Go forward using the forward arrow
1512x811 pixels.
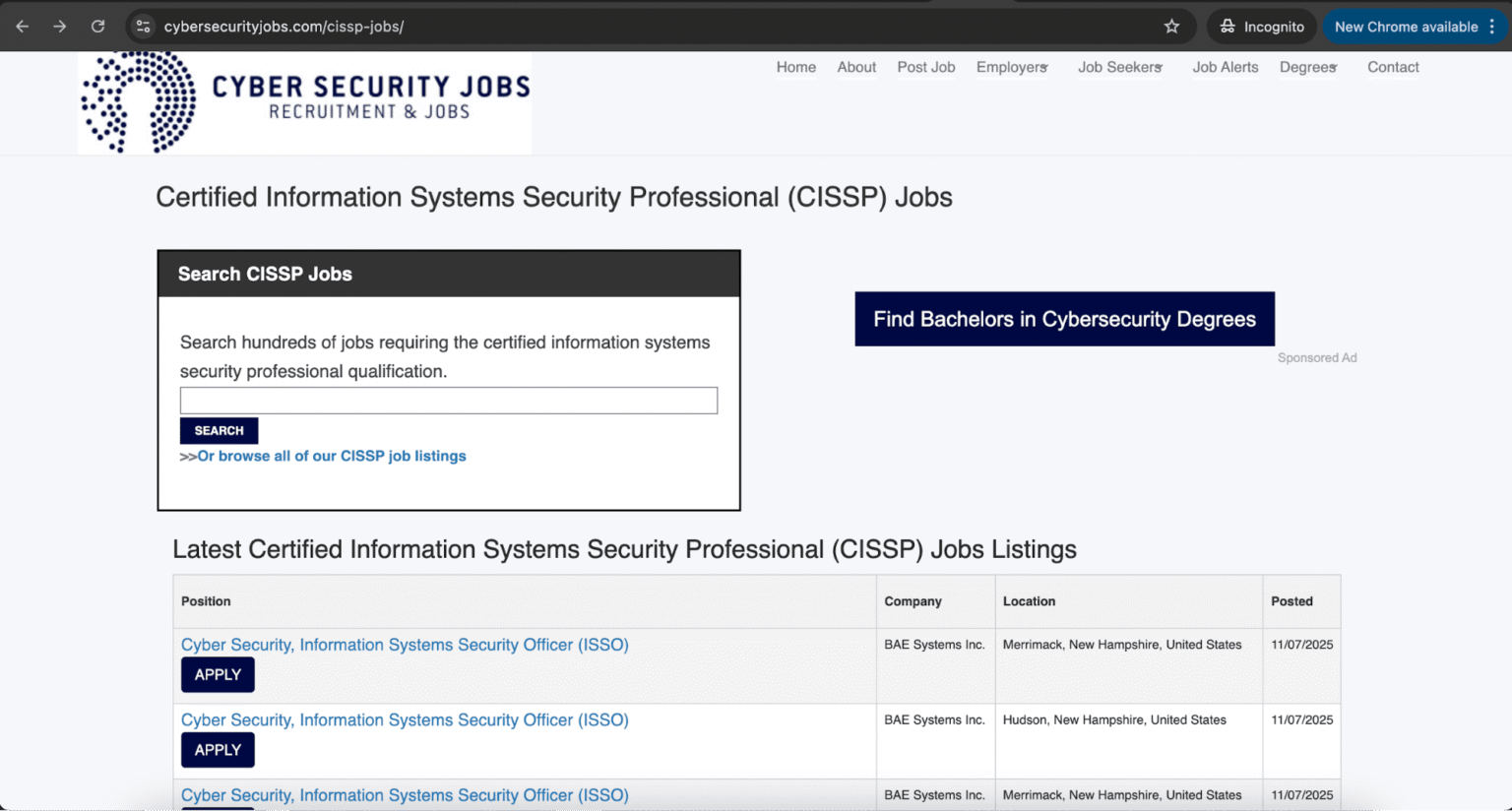pyautogui.click(x=60, y=27)
